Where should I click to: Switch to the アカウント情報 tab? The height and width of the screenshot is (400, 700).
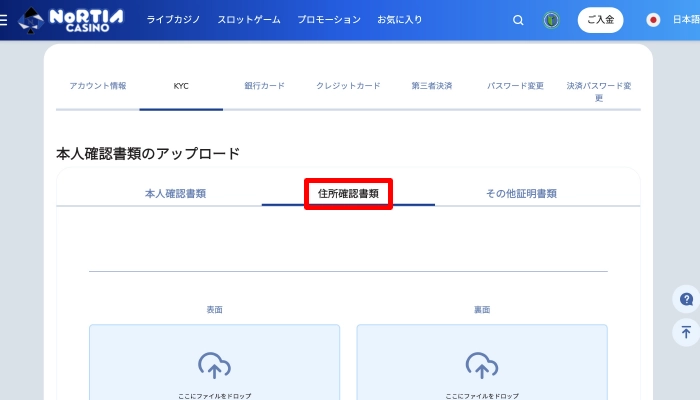[x=98, y=86]
